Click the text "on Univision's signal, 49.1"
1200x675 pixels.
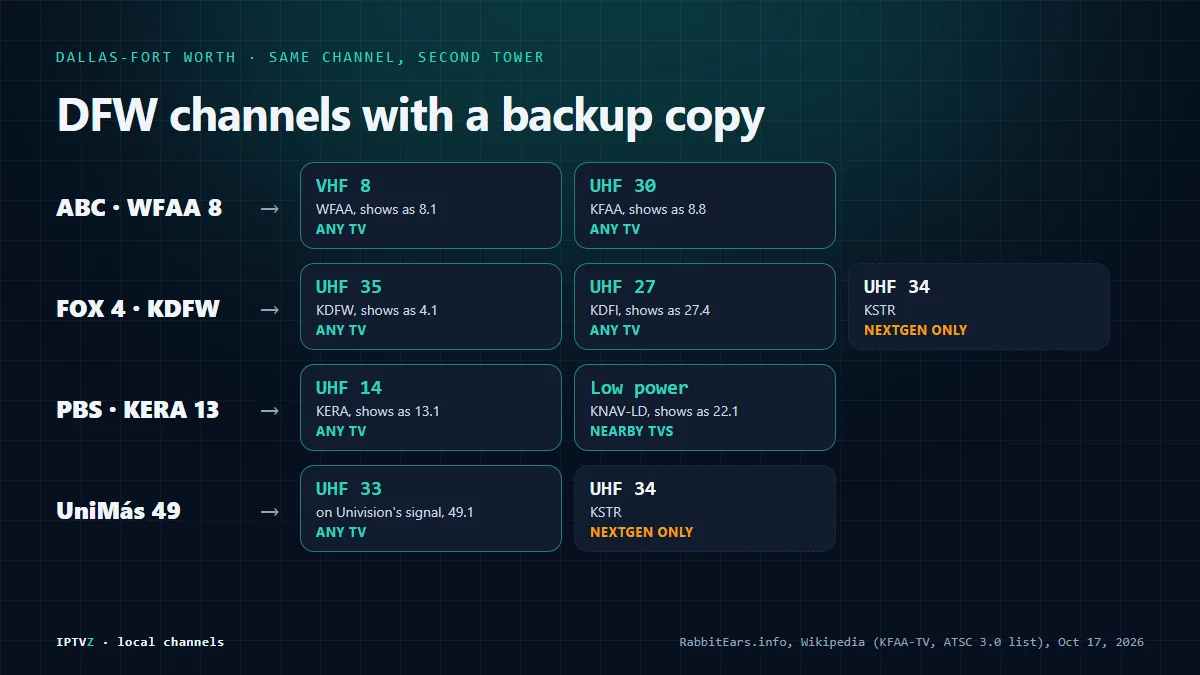[395, 513]
